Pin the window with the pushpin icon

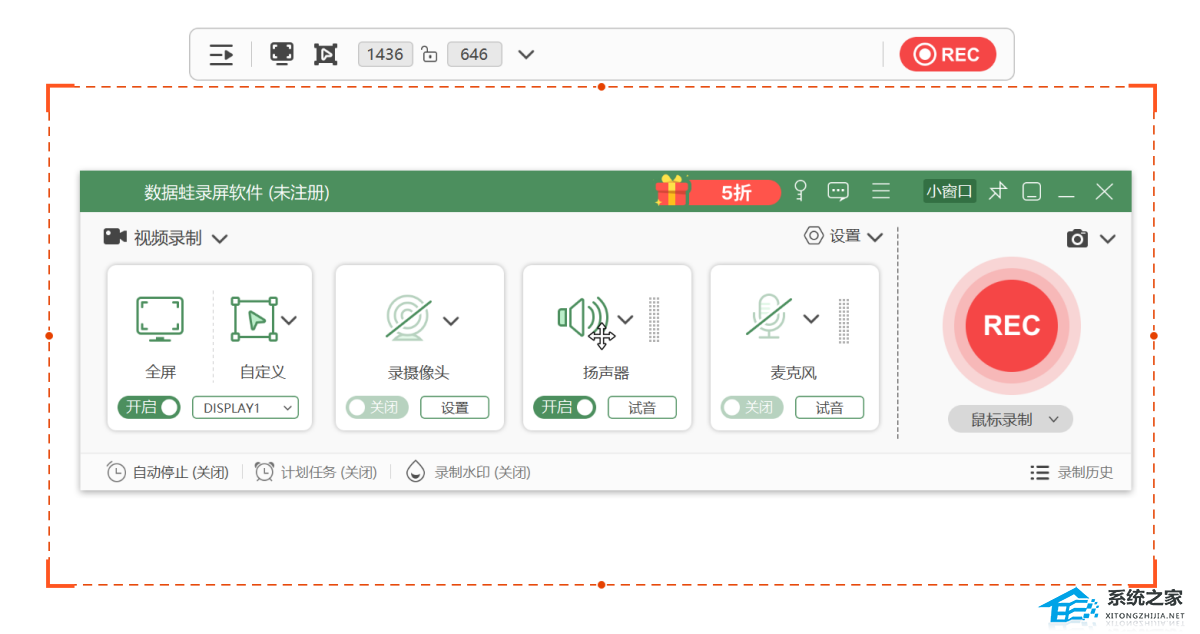click(997, 191)
